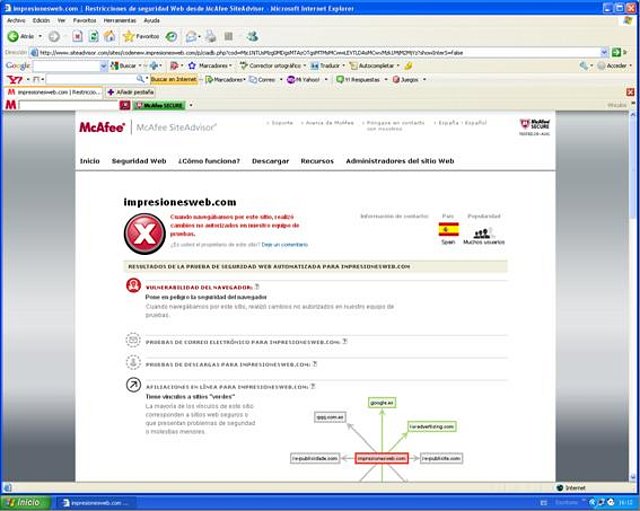The image size is (640, 511).
Task: Click Autocompletar form fill button
Action: tap(372, 66)
